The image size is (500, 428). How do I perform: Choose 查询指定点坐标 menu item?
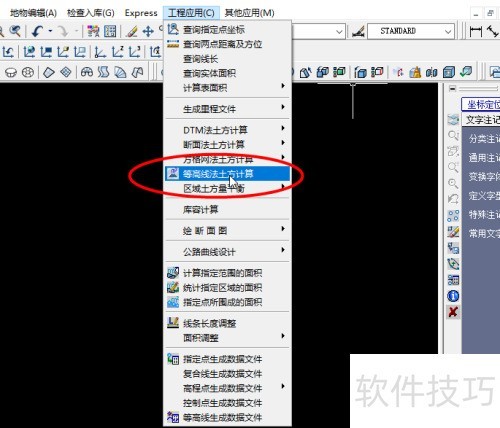(228, 30)
